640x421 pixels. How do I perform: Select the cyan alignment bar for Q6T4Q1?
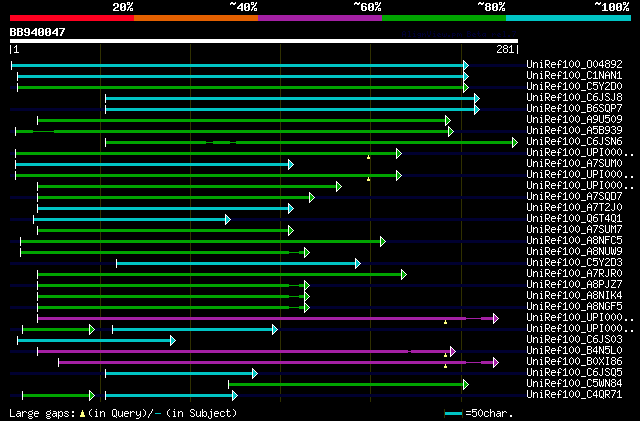pos(132,220)
